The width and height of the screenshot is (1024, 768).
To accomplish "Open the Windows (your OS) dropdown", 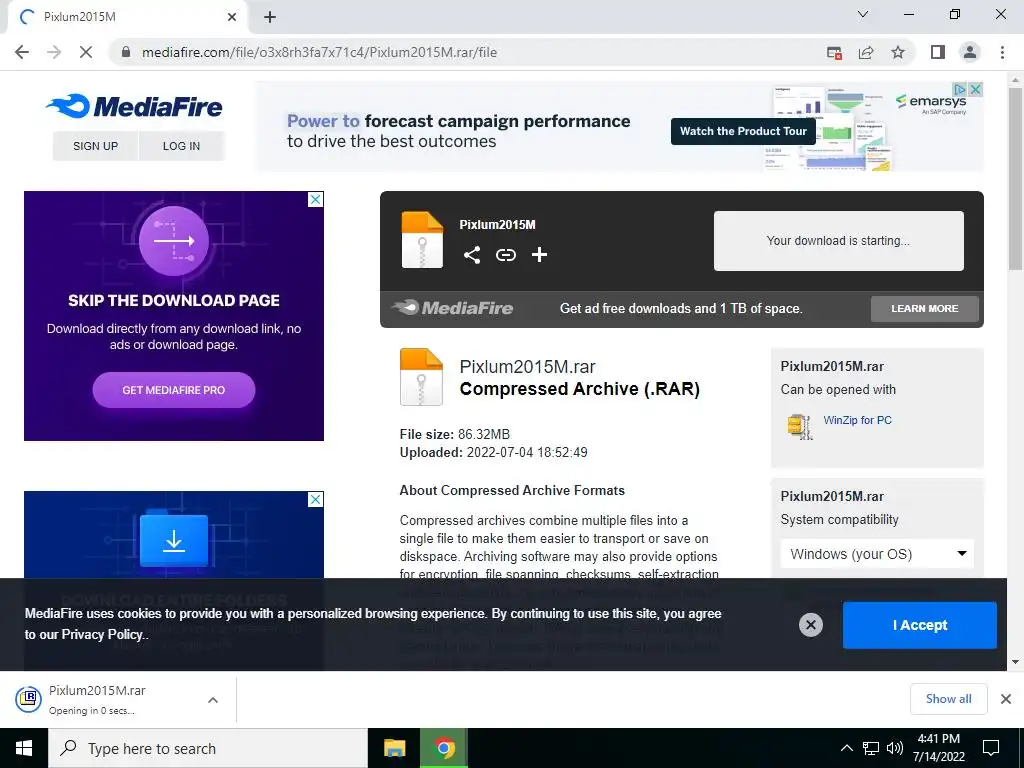I will [x=877, y=554].
